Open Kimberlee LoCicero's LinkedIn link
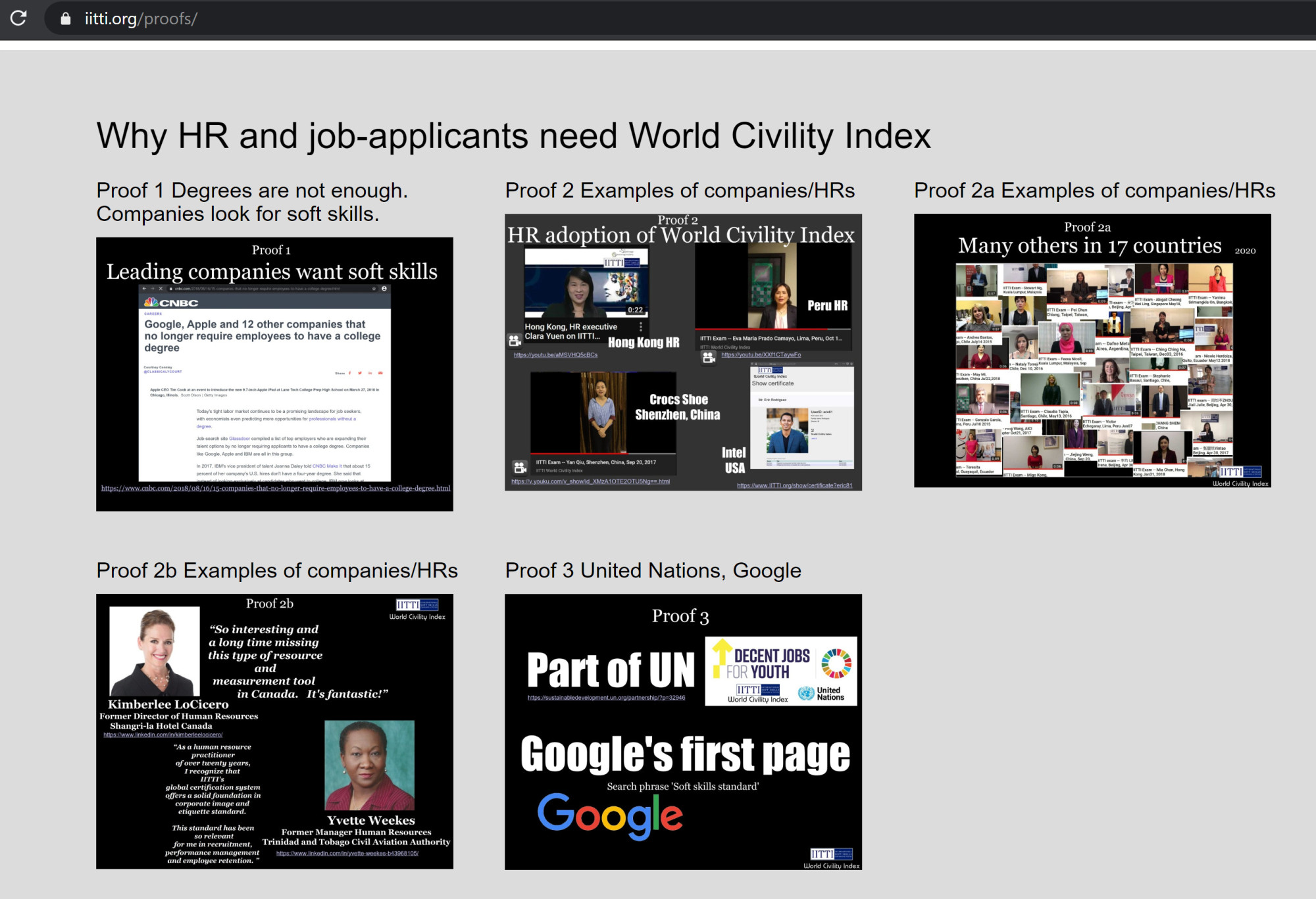This screenshot has width=1316, height=899. (163, 735)
